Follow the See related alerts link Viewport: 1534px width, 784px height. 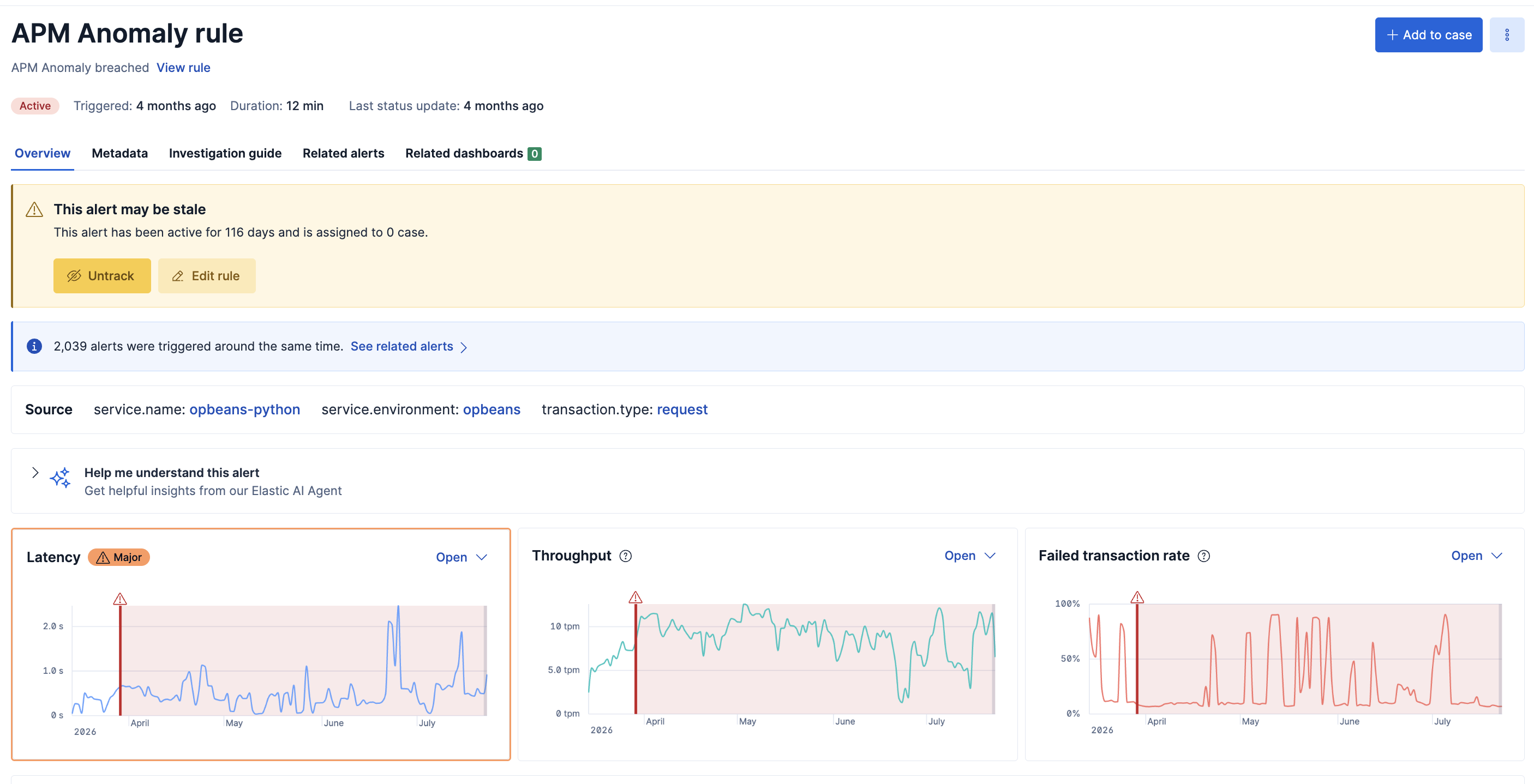402,346
